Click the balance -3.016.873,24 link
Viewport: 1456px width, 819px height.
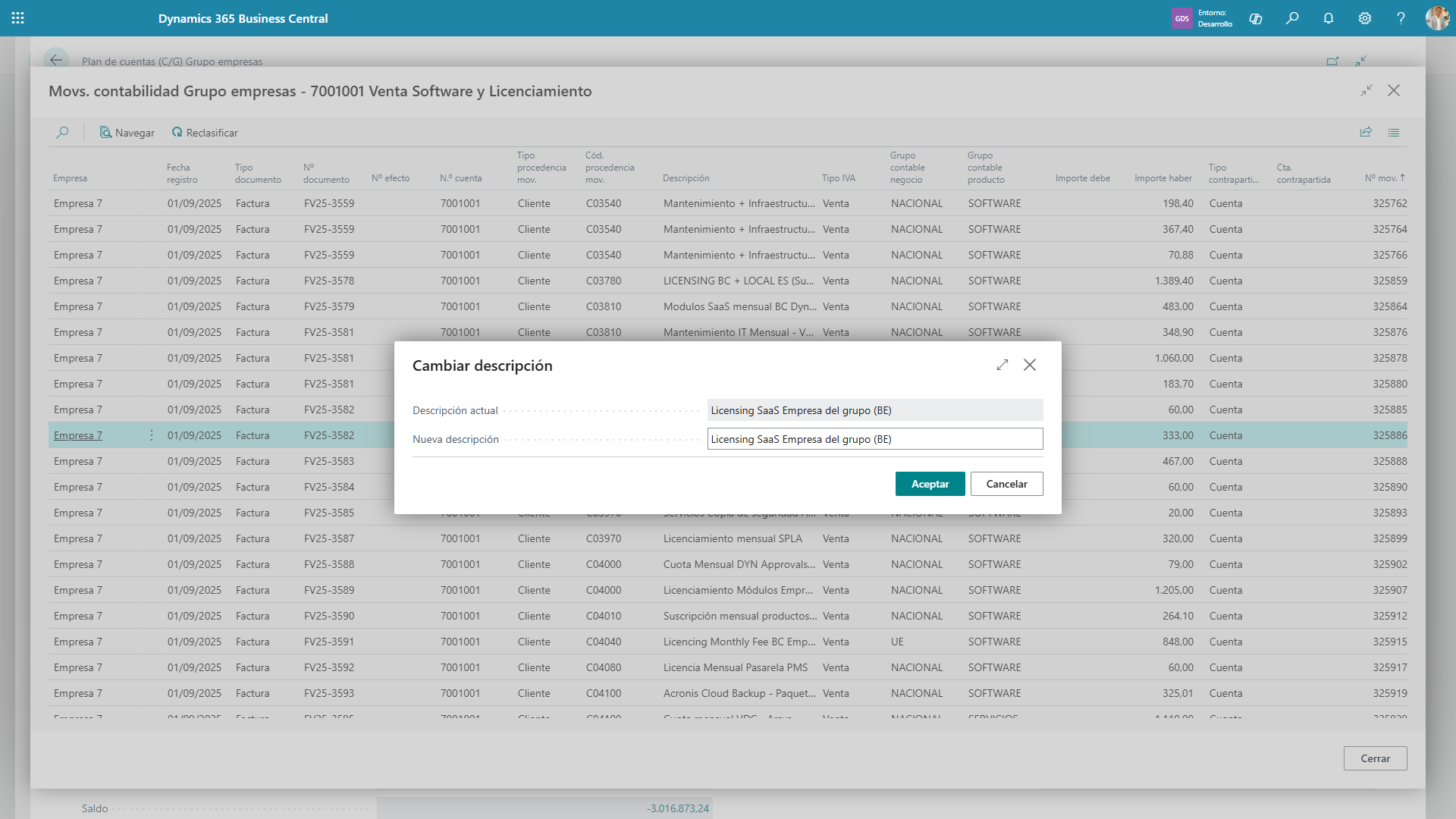click(x=678, y=808)
